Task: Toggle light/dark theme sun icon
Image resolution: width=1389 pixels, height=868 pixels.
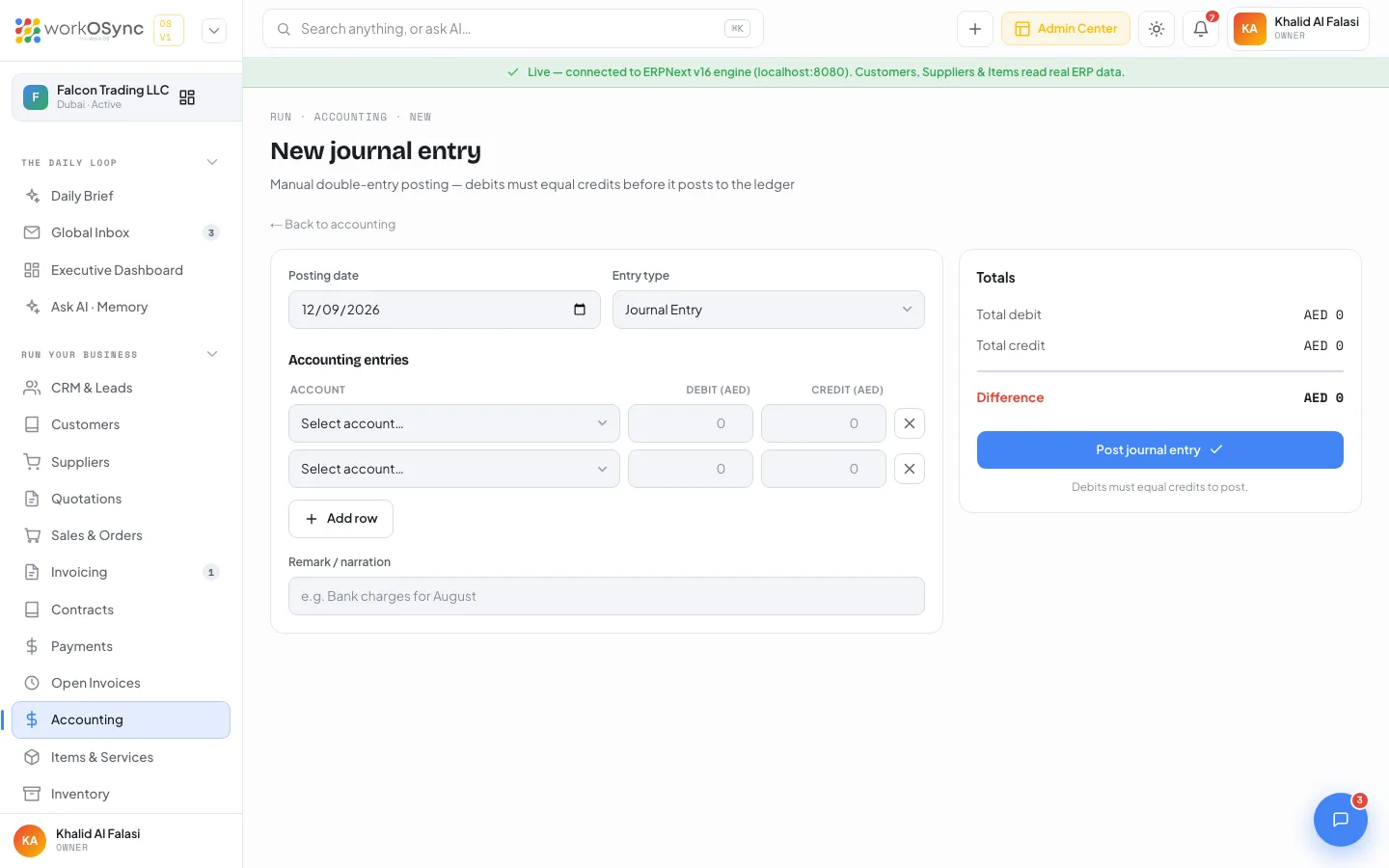Action: pyautogui.click(x=1157, y=29)
